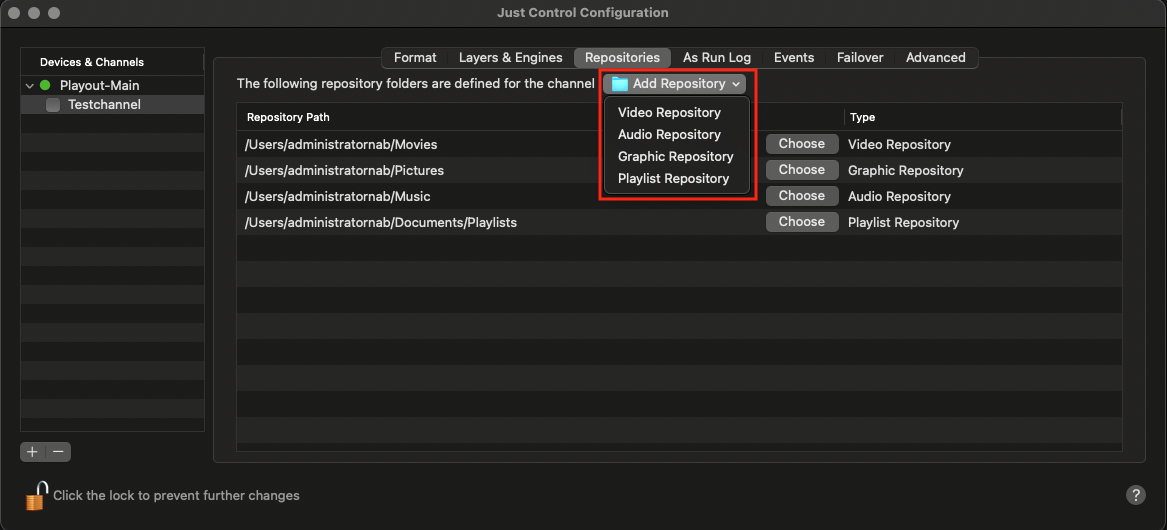The height and width of the screenshot is (530, 1167).
Task: Click the text 'Click the lock to prevent further changes'
Action: [x=176, y=495]
